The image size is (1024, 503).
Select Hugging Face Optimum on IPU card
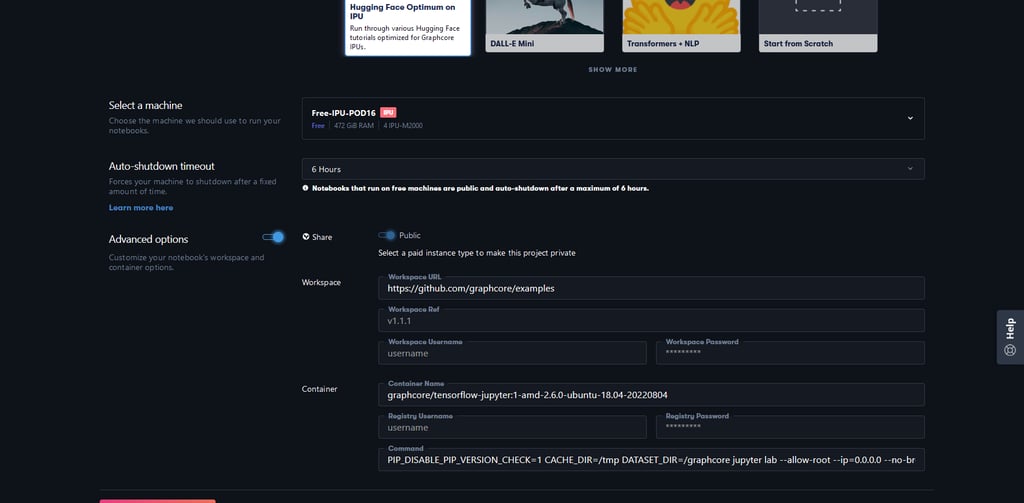(x=408, y=27)
